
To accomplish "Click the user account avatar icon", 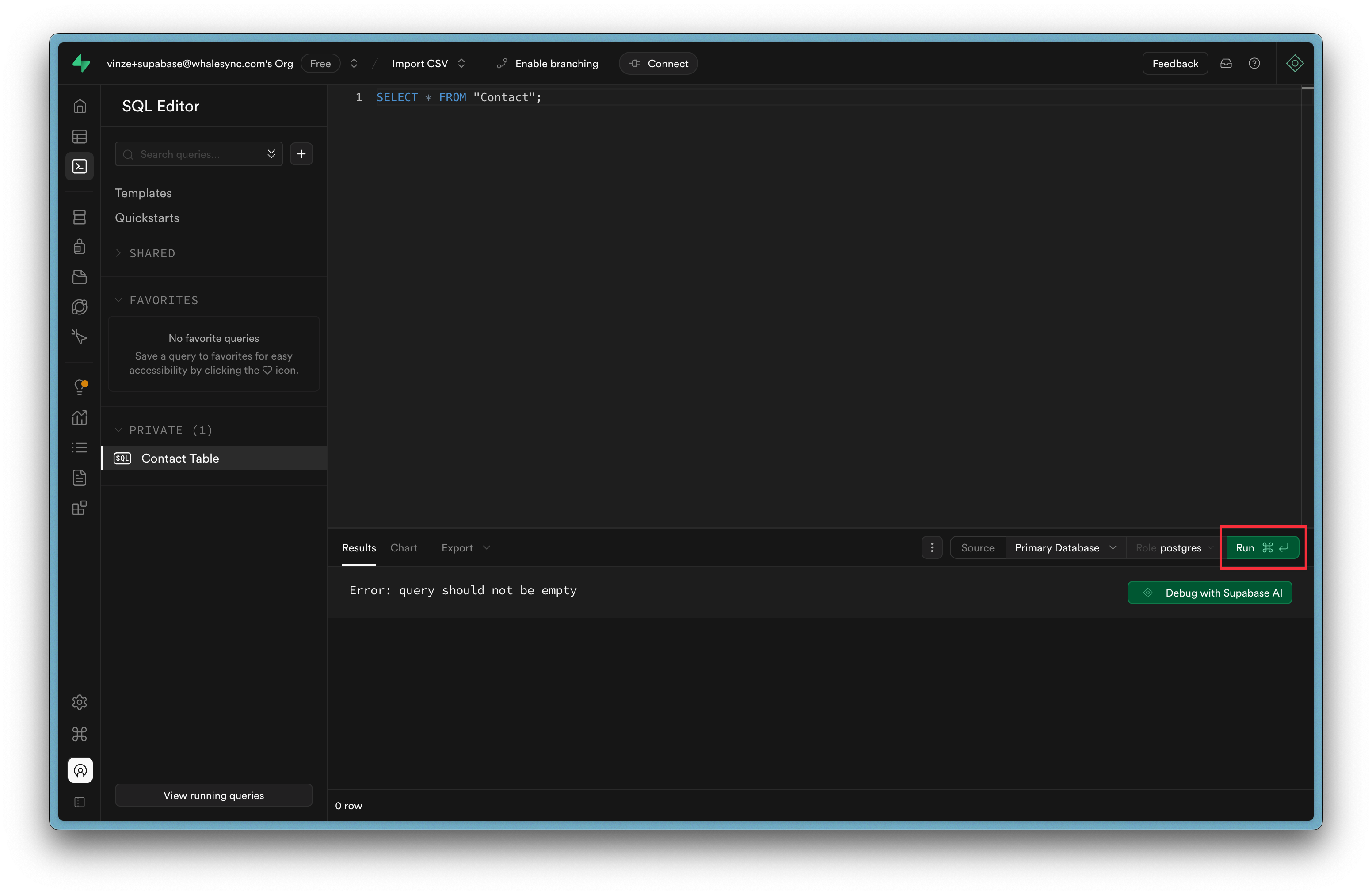I will [x=80, y=770].
